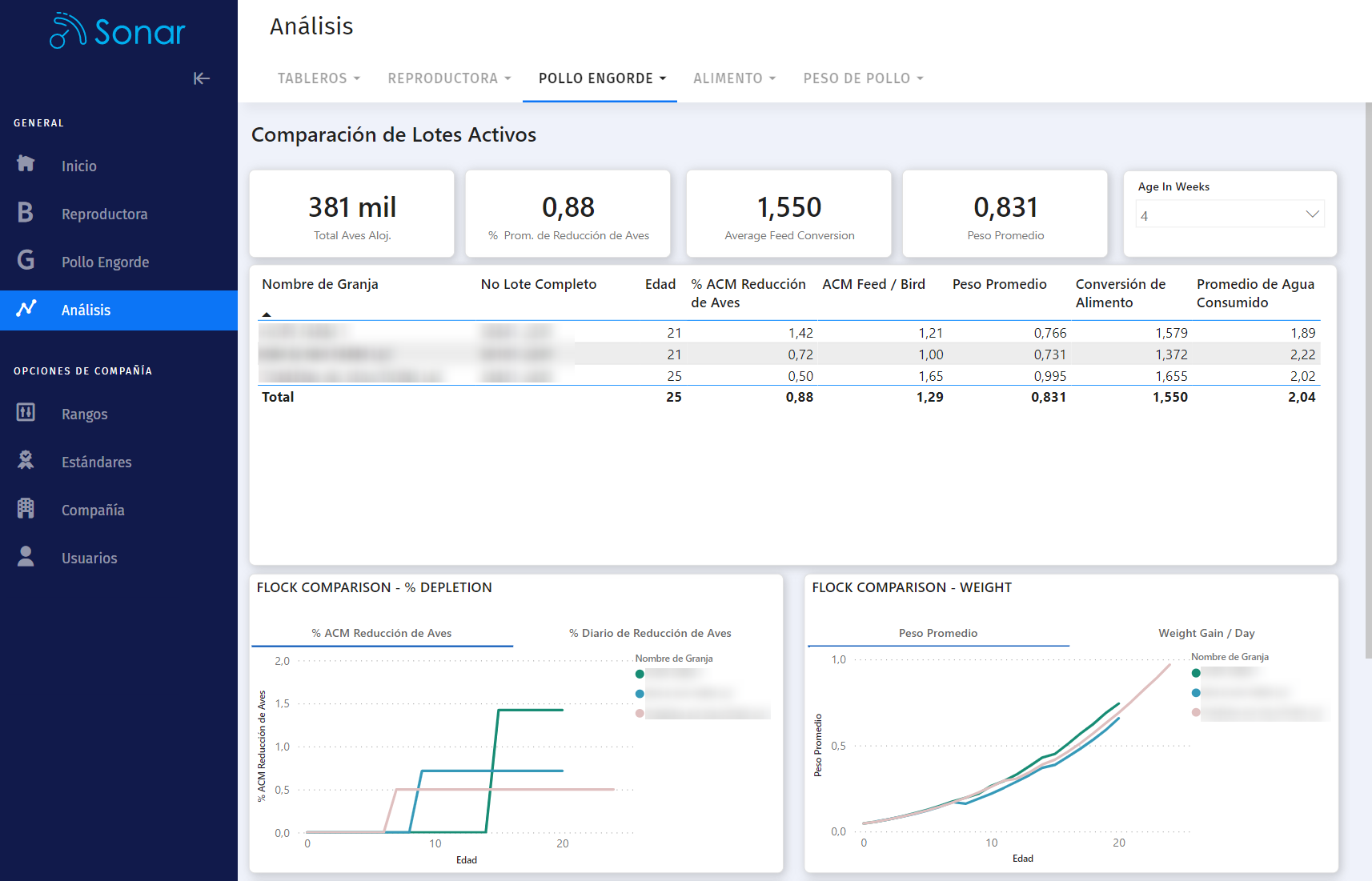Click the Usuarios person icon
Screen dimensions: 1372x881
(26, 556)
